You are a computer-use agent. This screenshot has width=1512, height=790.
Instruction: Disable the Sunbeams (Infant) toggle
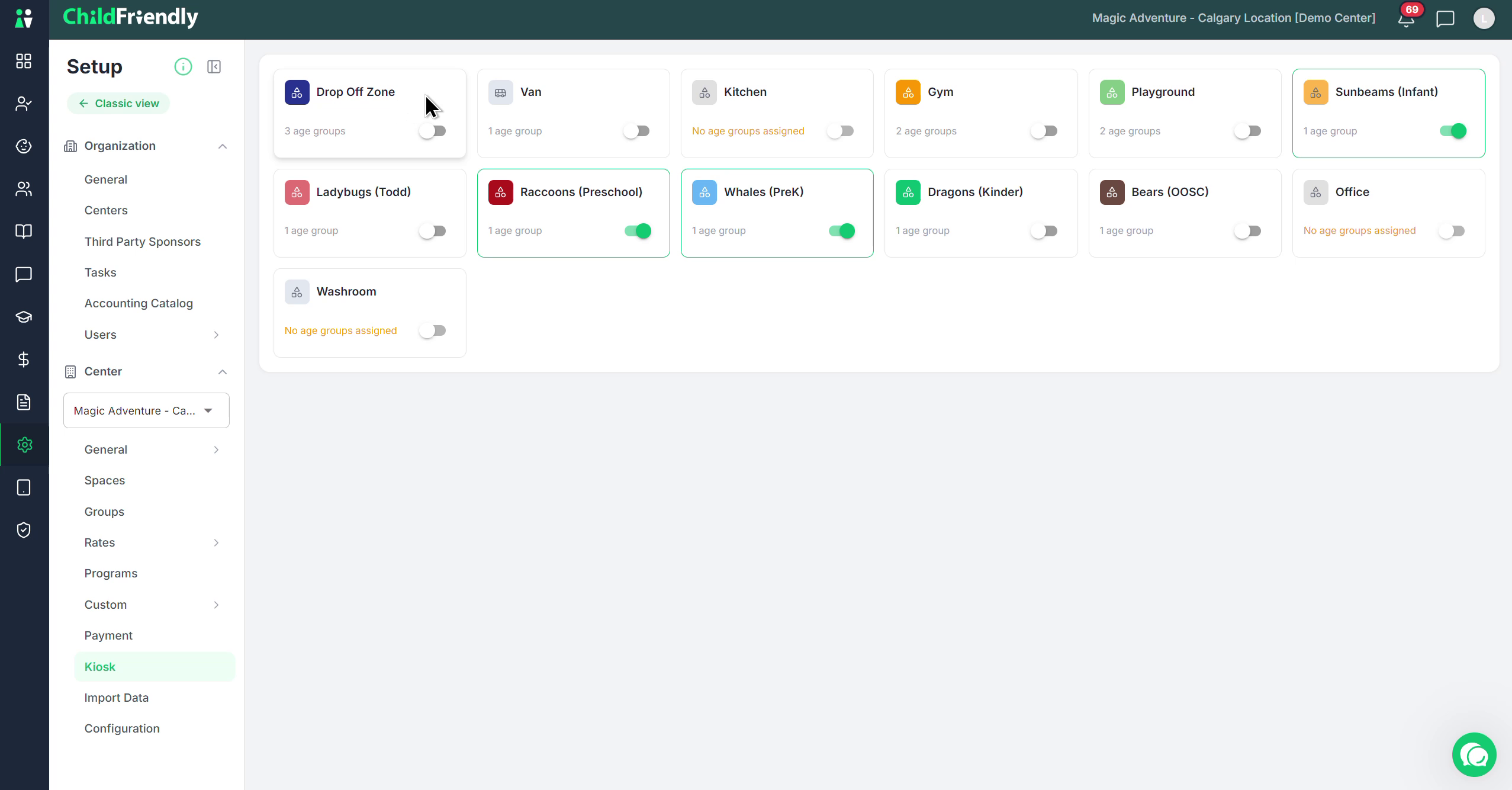tap(1453, 131)
